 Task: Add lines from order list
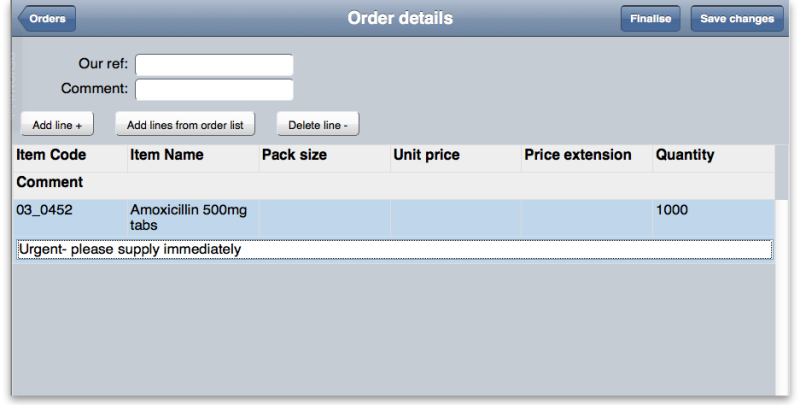point(185,124)
